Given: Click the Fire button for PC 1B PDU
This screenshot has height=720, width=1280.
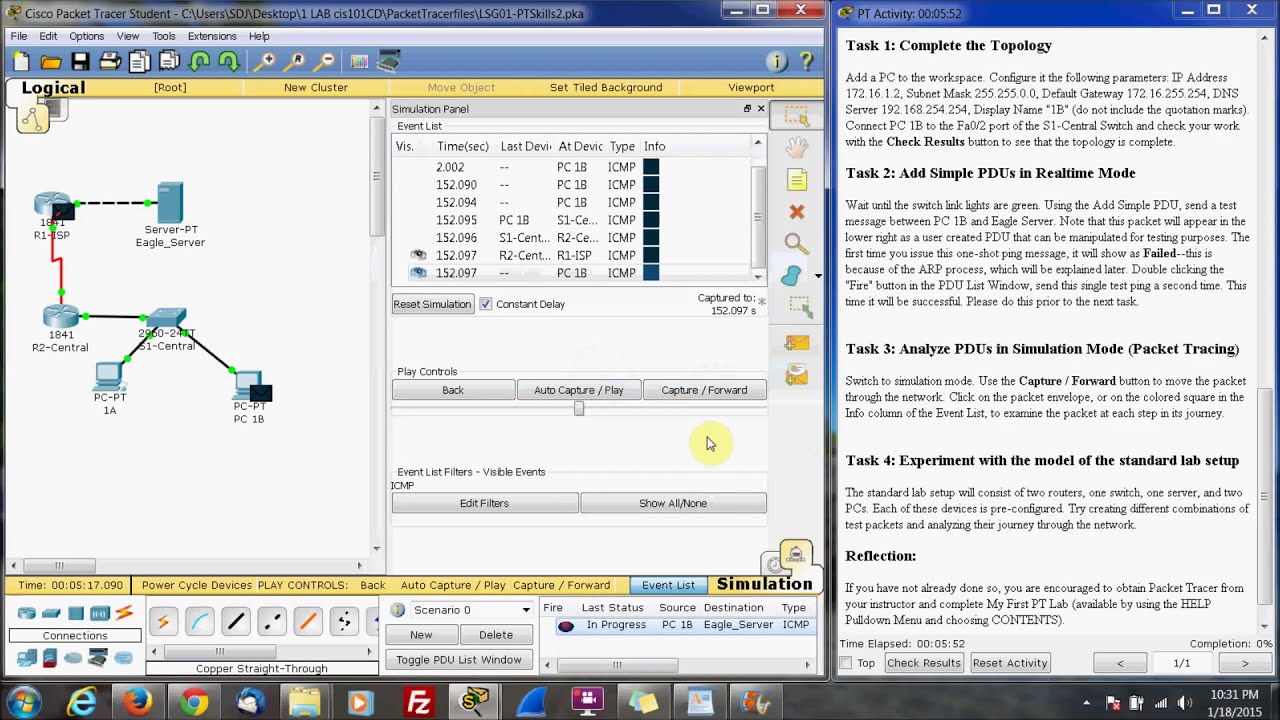Looking at the screenshot, I should tap(566, 625).
